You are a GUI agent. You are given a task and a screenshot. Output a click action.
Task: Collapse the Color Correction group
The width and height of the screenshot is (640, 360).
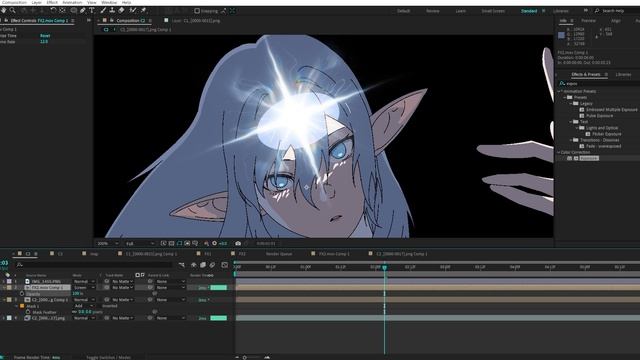click(x=559, y=152)
